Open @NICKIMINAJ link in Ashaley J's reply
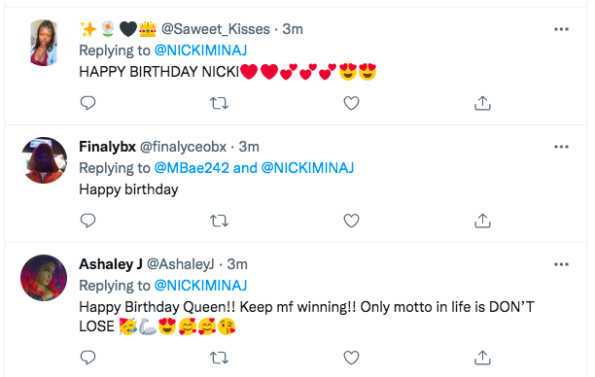595x377 pixels. tap(201, 285)
